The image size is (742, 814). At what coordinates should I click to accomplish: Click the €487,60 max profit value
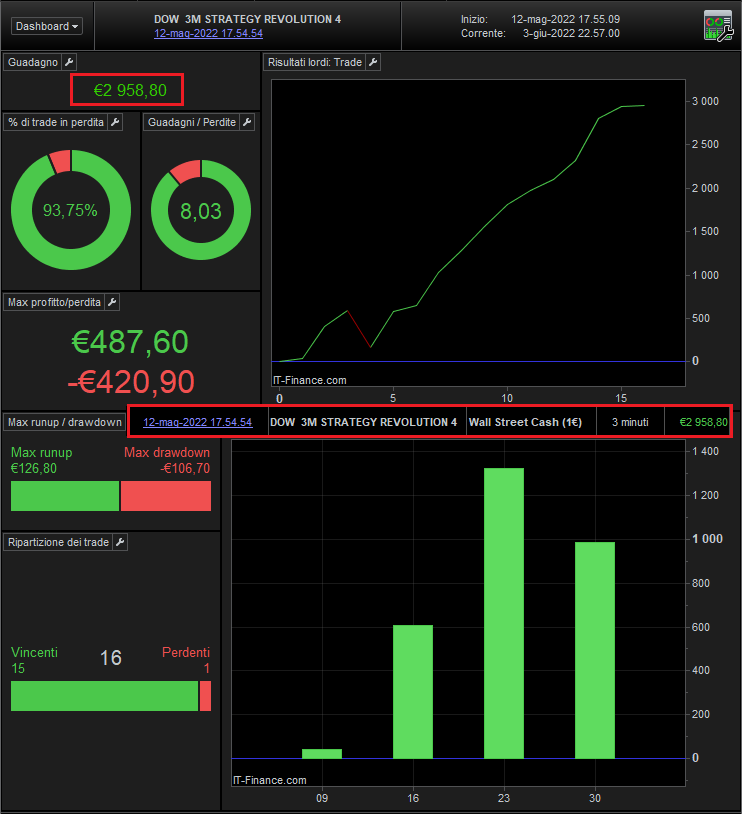pyautogui.click(x=130, y=342)
